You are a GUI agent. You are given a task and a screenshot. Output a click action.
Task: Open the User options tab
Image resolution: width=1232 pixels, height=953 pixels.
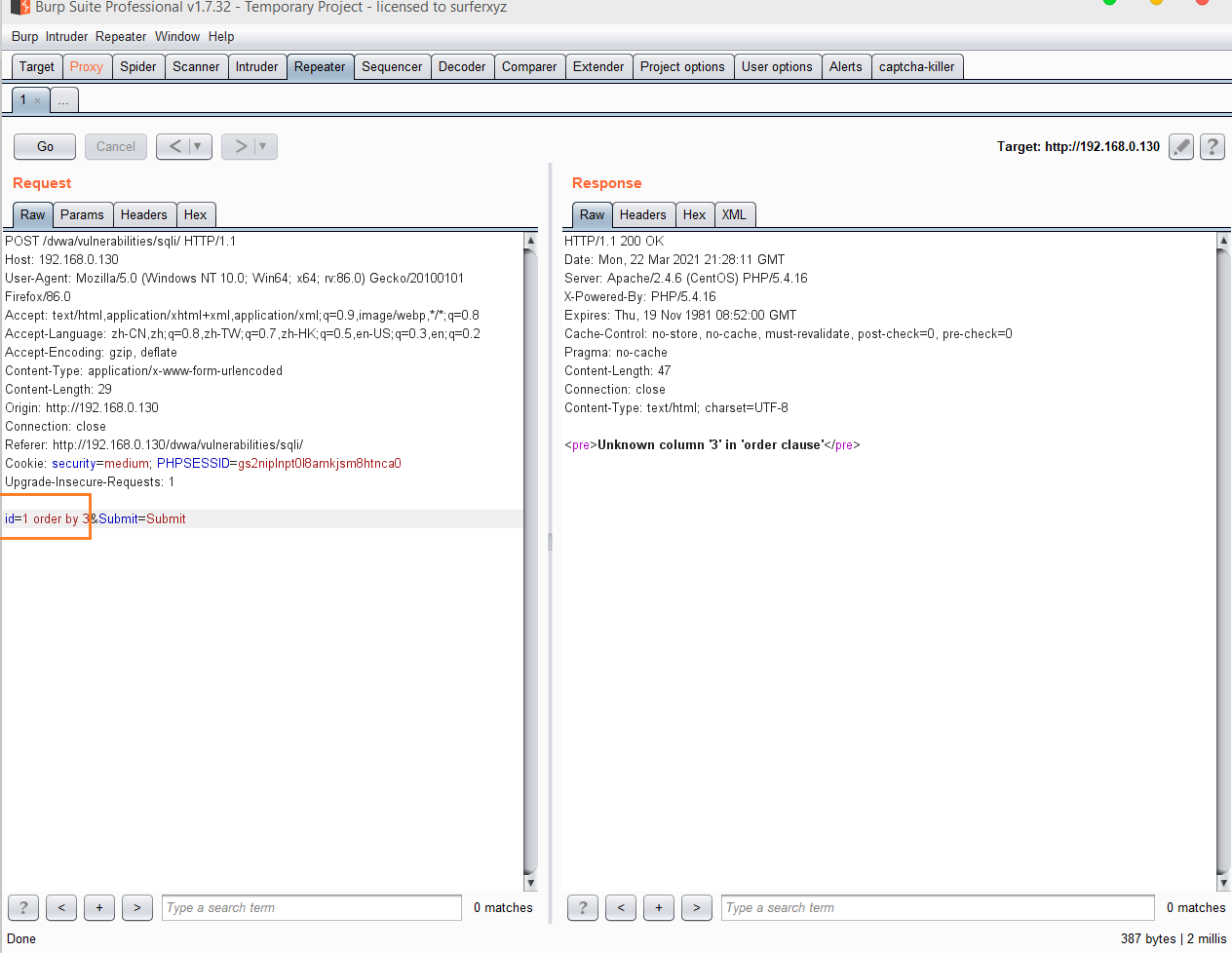(x=777, y=66)
